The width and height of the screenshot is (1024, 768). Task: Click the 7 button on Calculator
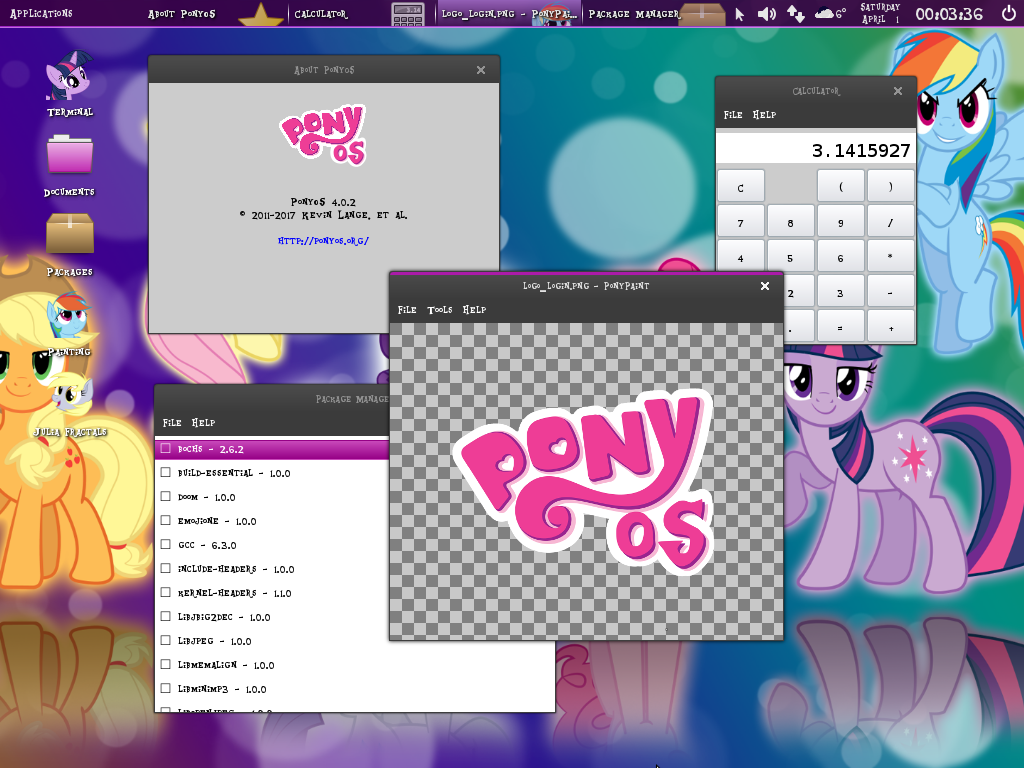(x=741, y=222)
